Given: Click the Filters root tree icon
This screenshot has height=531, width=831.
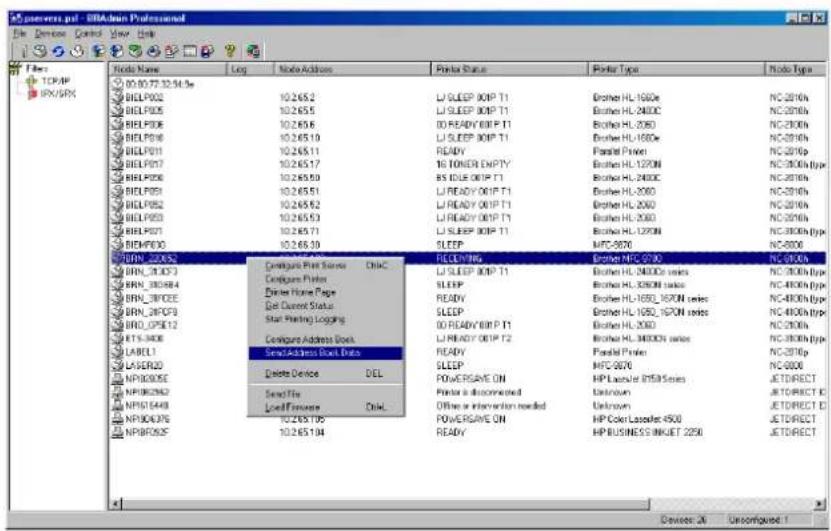Looking at the screenshot, I should pos(15,69).
